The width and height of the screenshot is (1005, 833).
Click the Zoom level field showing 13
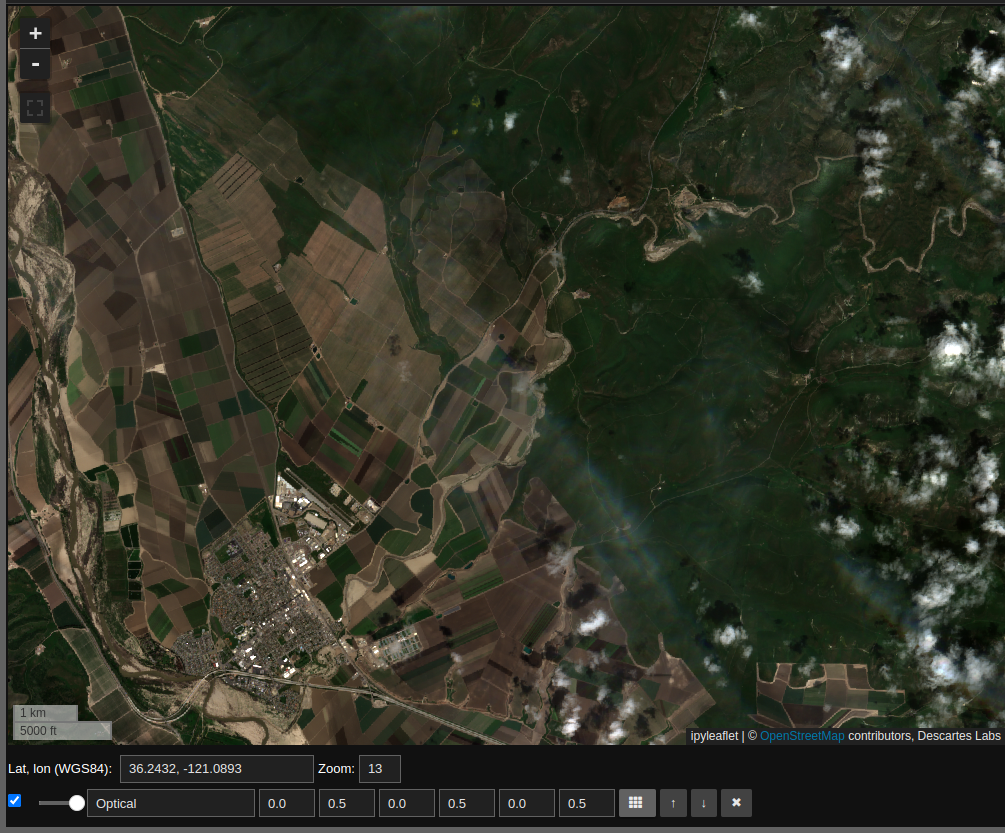click(x=379, y=769)
